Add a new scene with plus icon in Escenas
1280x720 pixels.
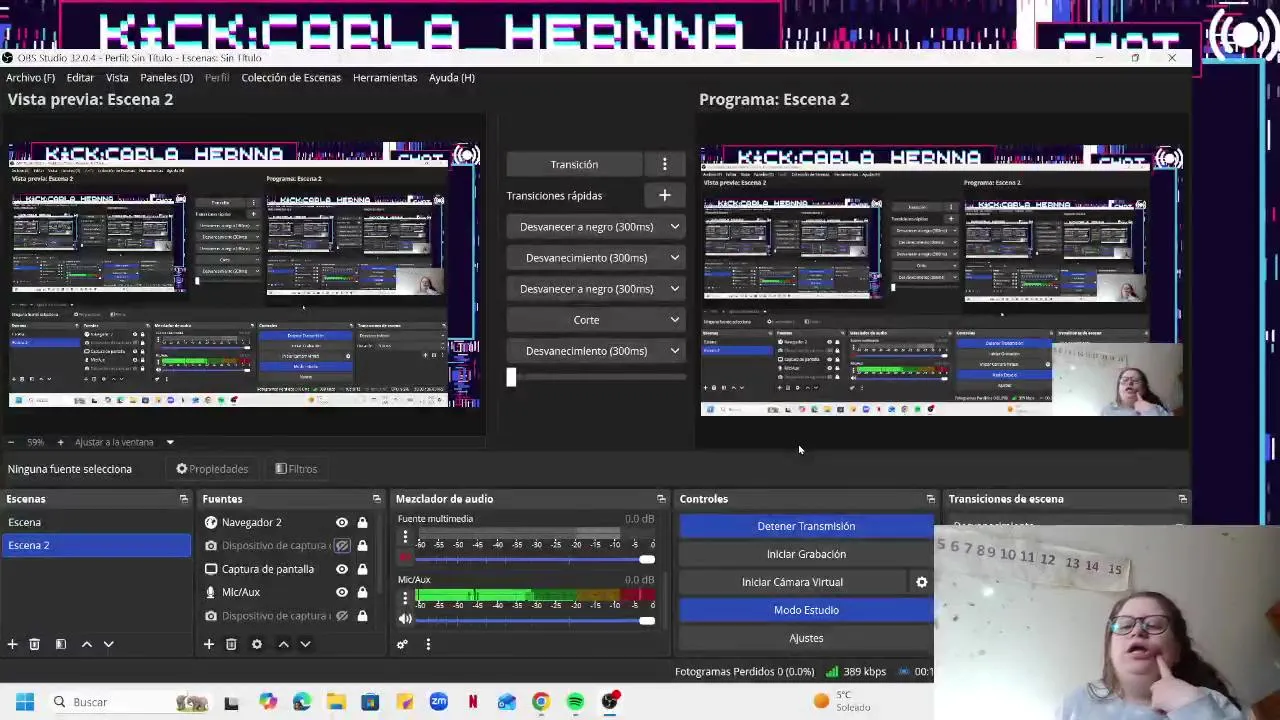point(12,644)
